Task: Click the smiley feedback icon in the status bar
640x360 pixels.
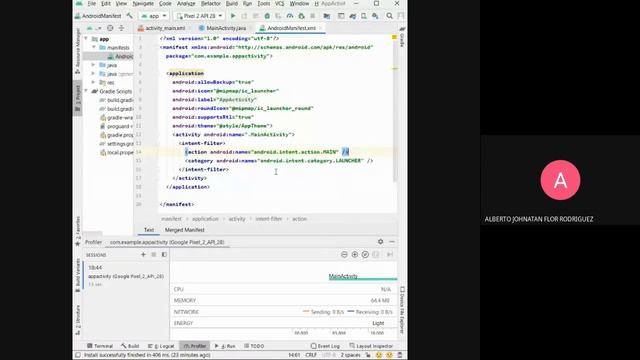Action: click(379, 355)
